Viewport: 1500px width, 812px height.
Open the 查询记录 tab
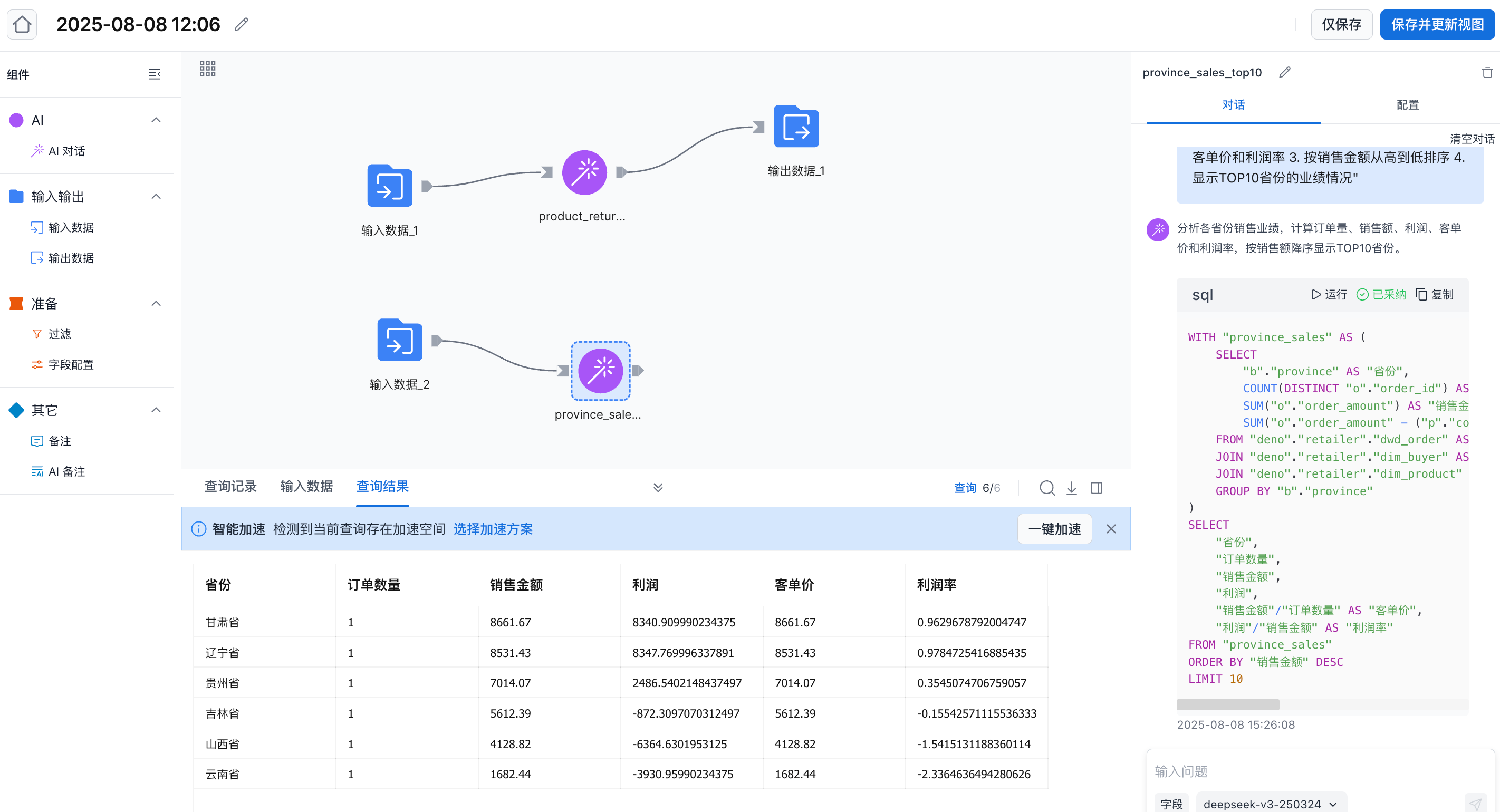[x=230, y=486]
